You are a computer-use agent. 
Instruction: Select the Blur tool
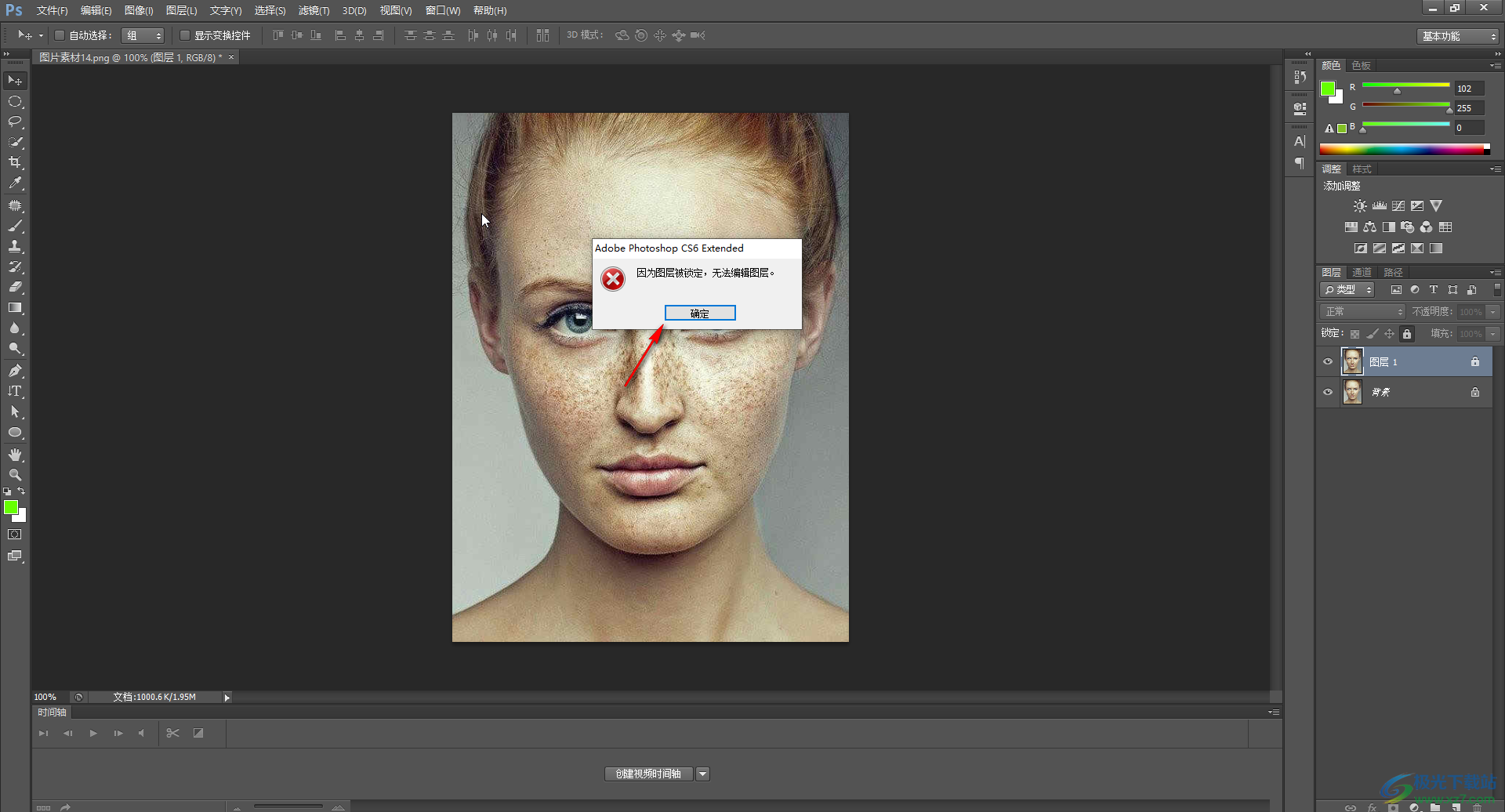pos(15,328)
